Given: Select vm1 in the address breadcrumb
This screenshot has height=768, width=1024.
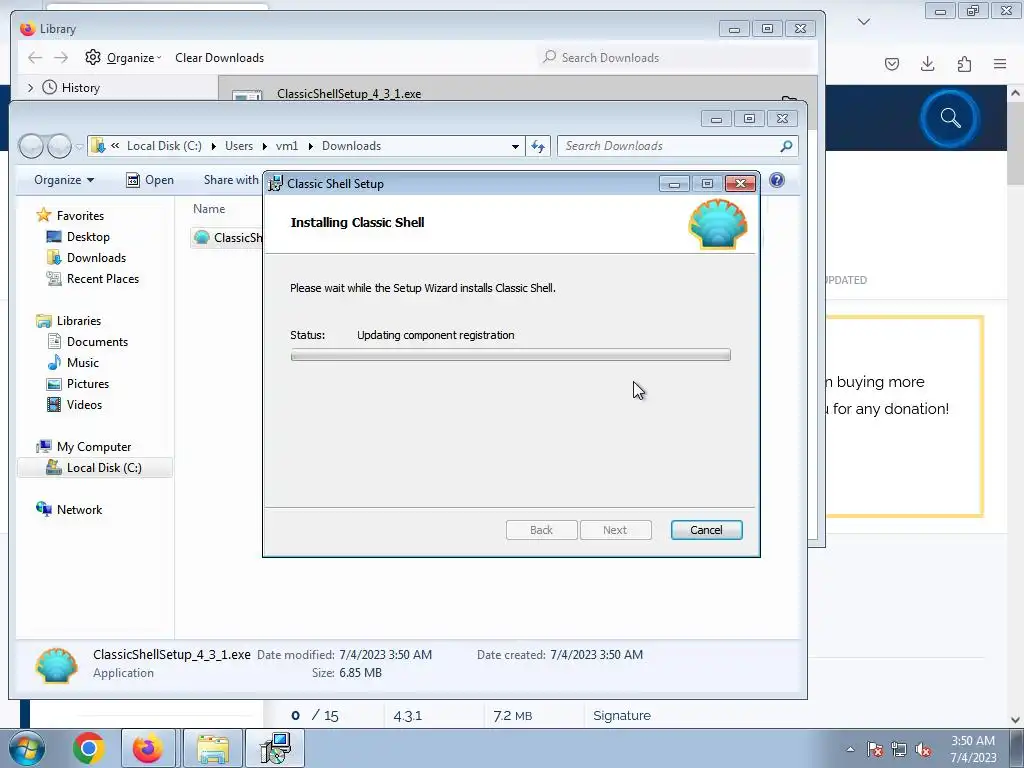Looking at the screenshot, I should pyautogui.click(x=287, y=146).
